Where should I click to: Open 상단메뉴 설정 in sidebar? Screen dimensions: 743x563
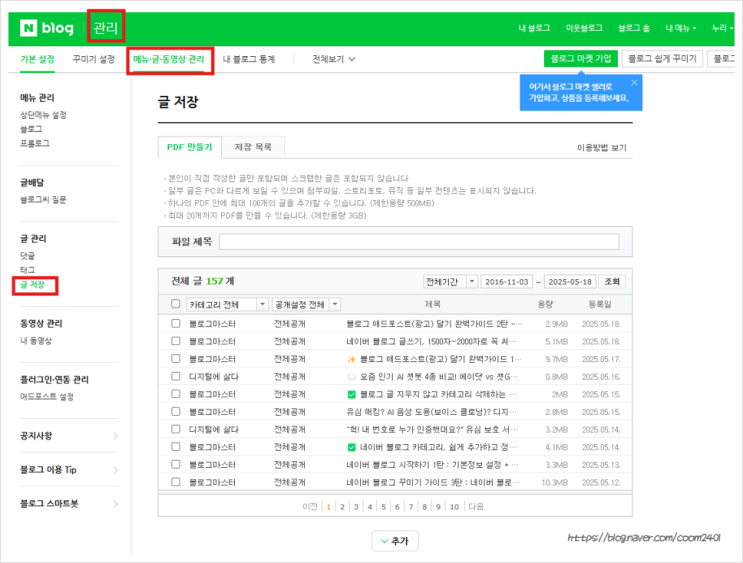43,115
